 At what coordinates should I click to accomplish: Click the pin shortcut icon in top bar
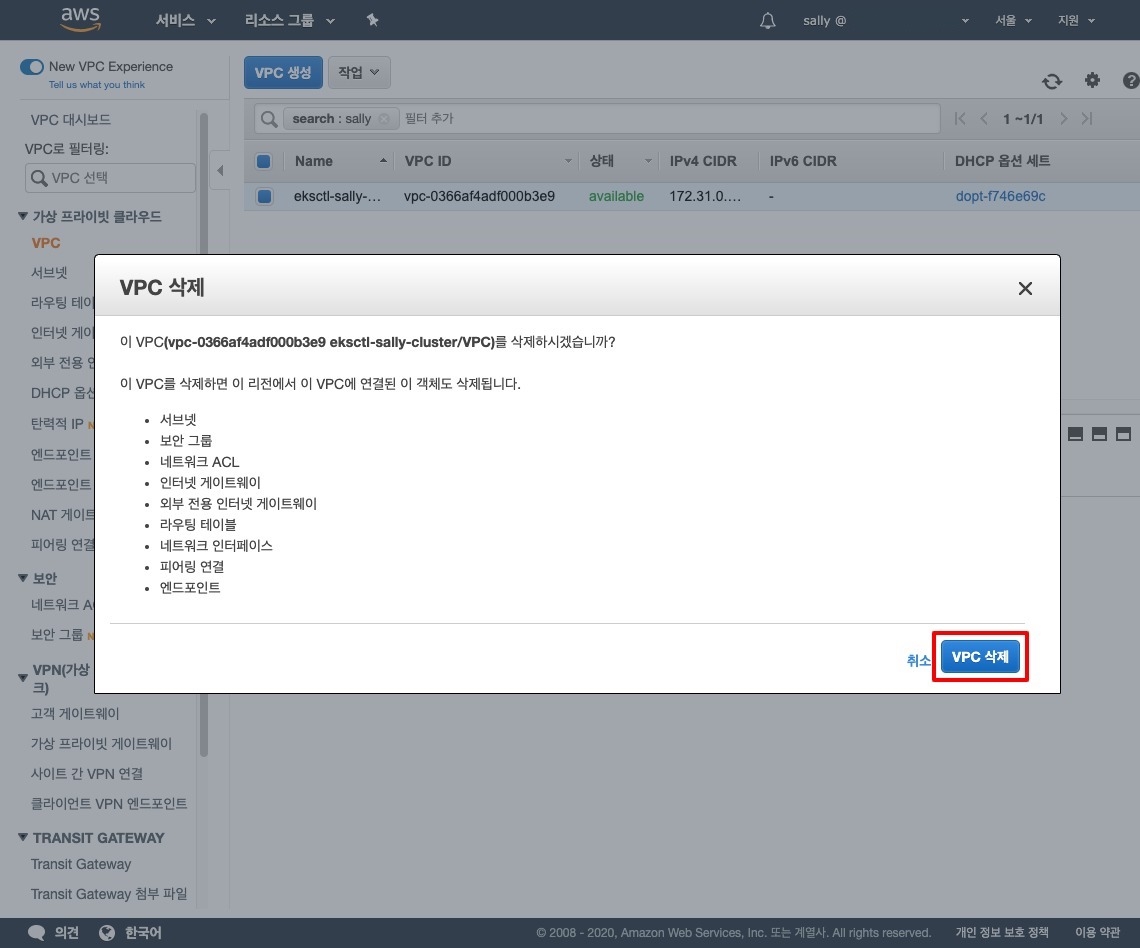click(373, 20)
